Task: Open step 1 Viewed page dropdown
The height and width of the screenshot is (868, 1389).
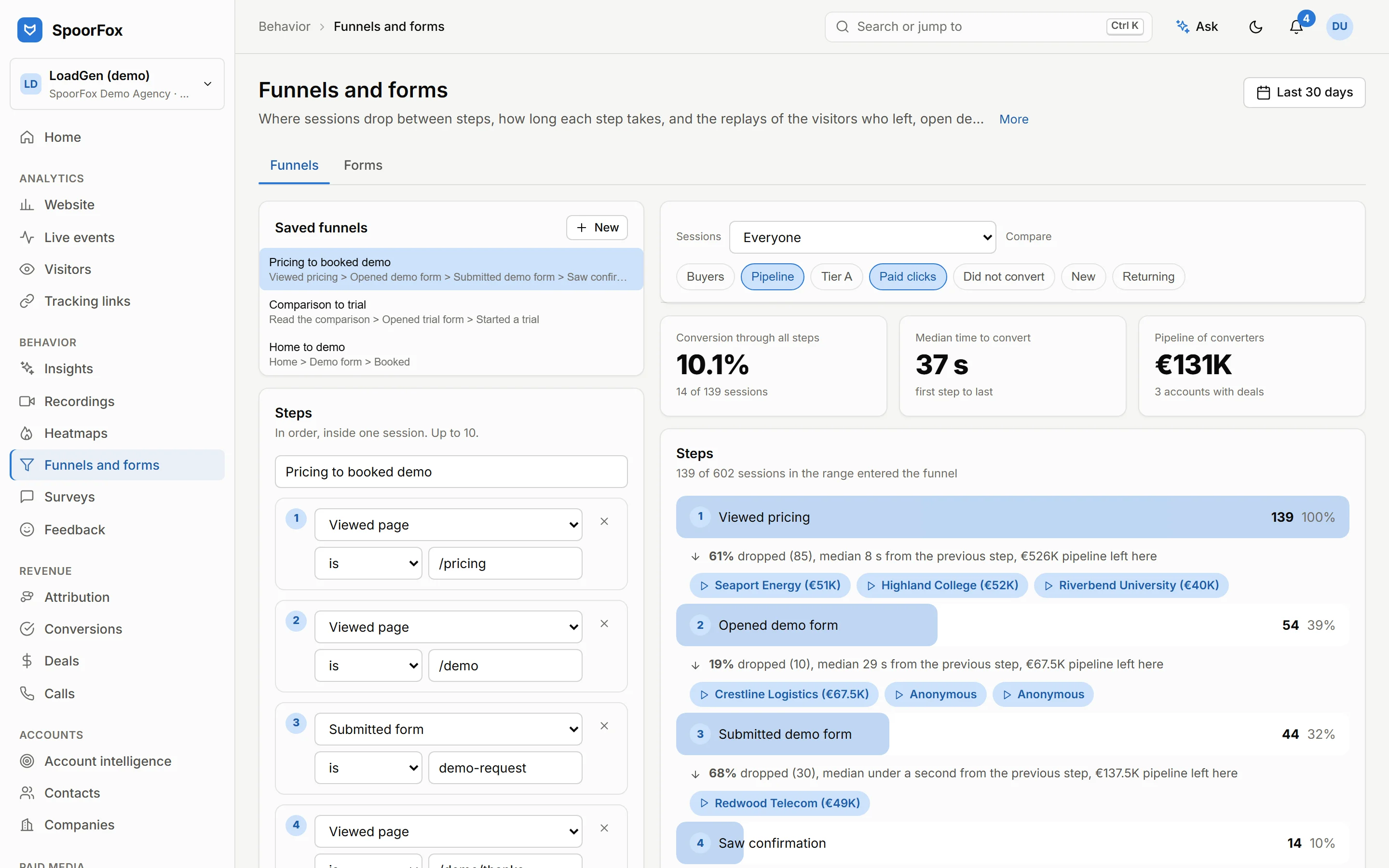Action: (448, 525)
